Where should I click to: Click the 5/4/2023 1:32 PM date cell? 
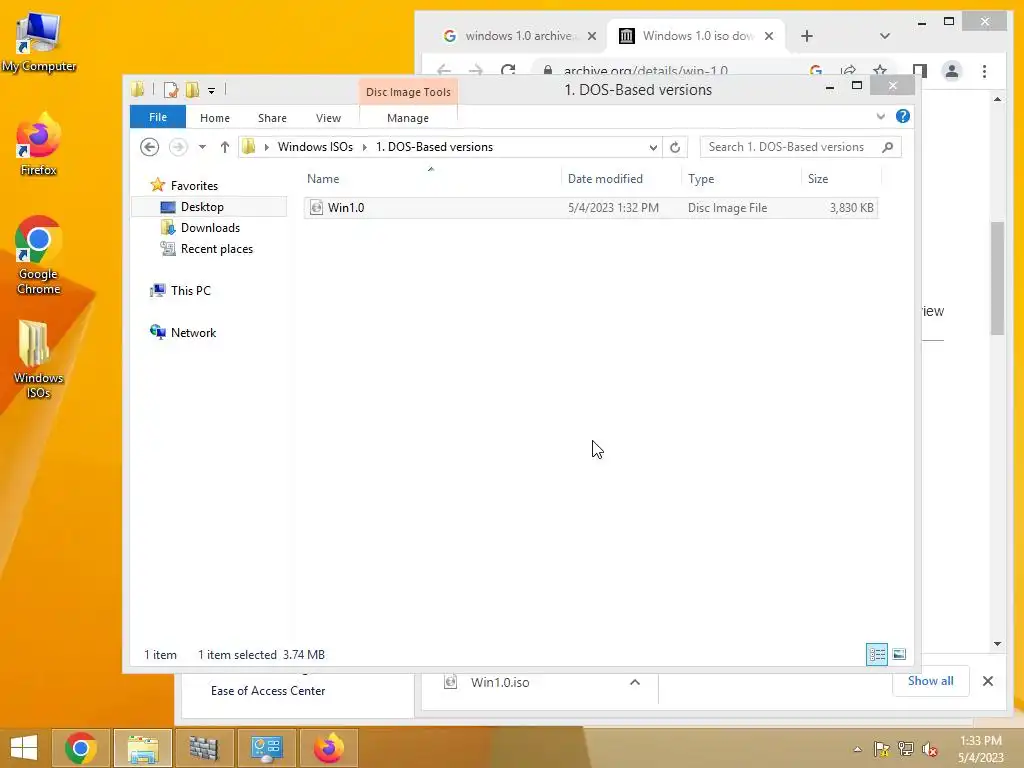pyautogui.click(x=613, y=208)
